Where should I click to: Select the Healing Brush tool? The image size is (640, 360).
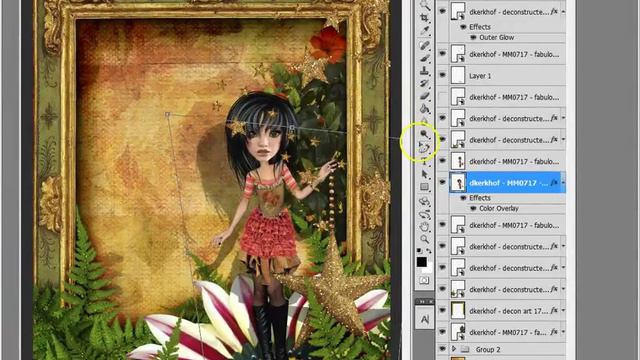click(424, 45)
